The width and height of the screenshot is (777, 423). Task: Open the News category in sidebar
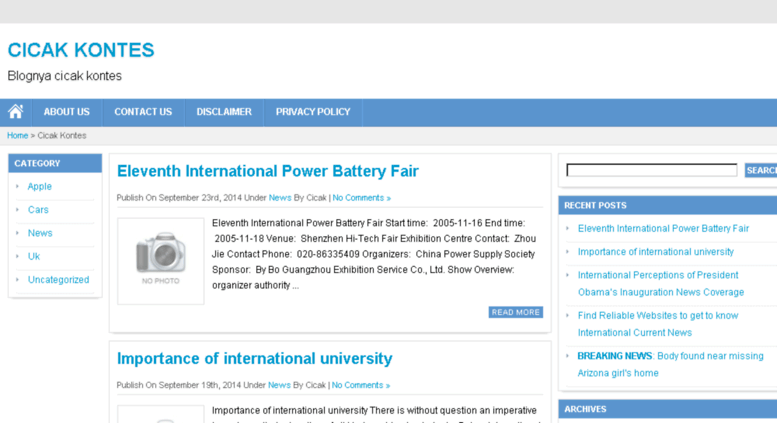point(40,233)
